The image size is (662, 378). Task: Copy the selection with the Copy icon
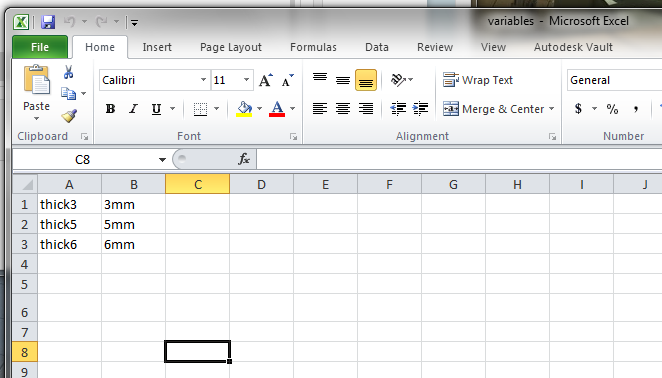68,93
